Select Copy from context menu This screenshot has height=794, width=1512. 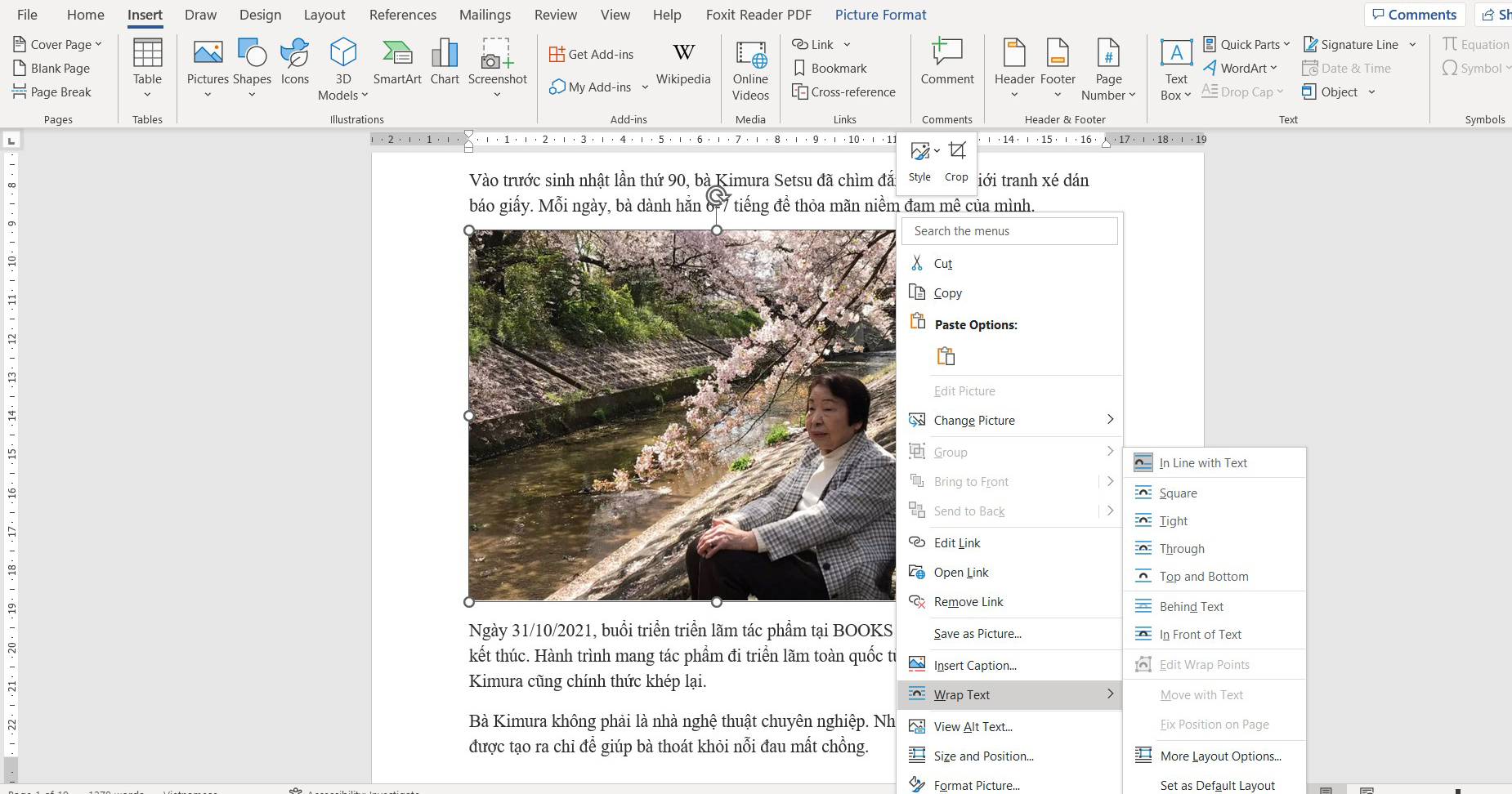[1010, 292]
